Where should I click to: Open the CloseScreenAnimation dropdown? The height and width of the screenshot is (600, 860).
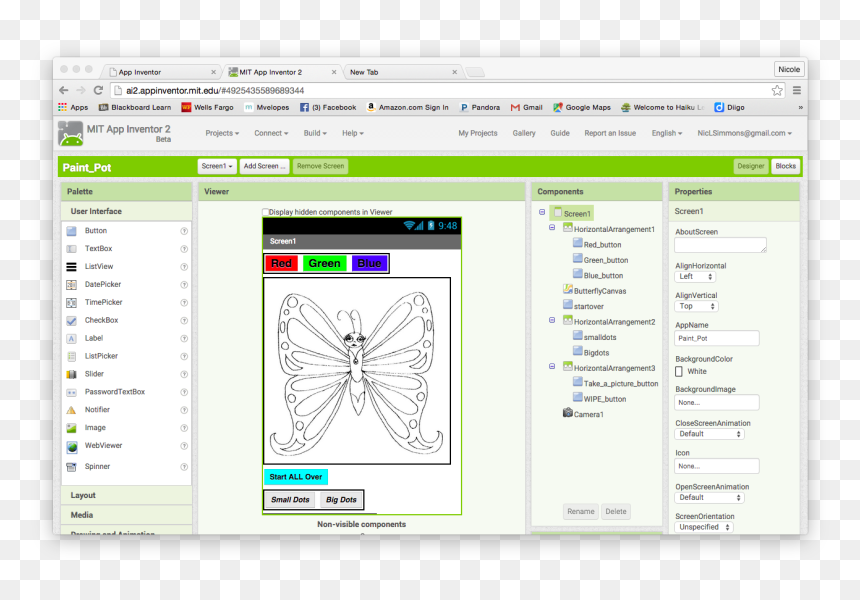coord(709,434)
